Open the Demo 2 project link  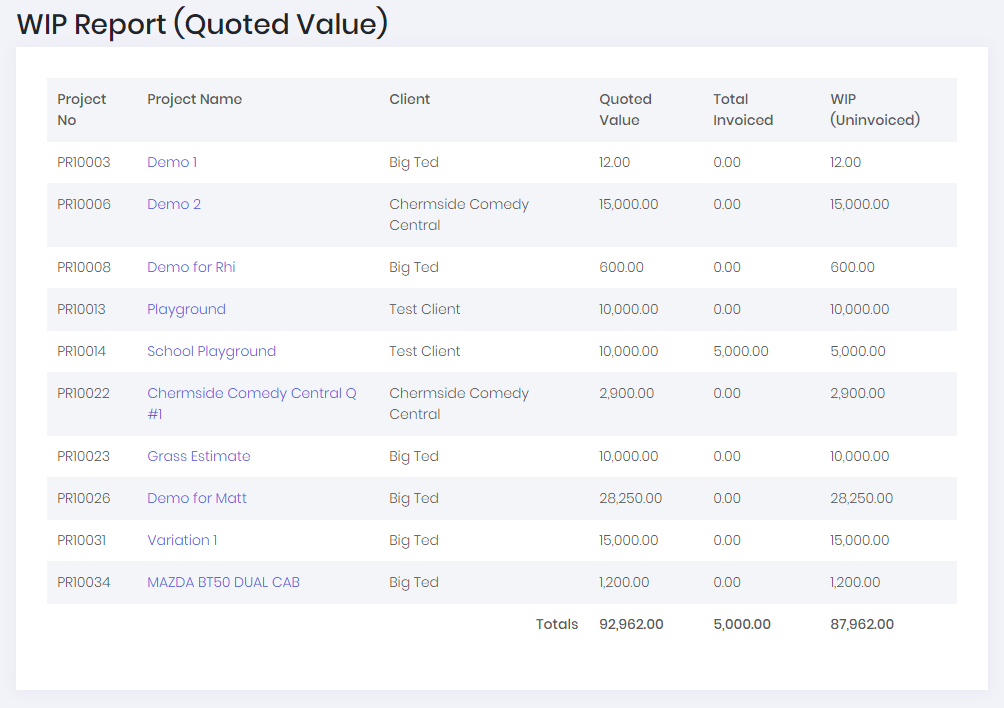[x=174, y=204]
